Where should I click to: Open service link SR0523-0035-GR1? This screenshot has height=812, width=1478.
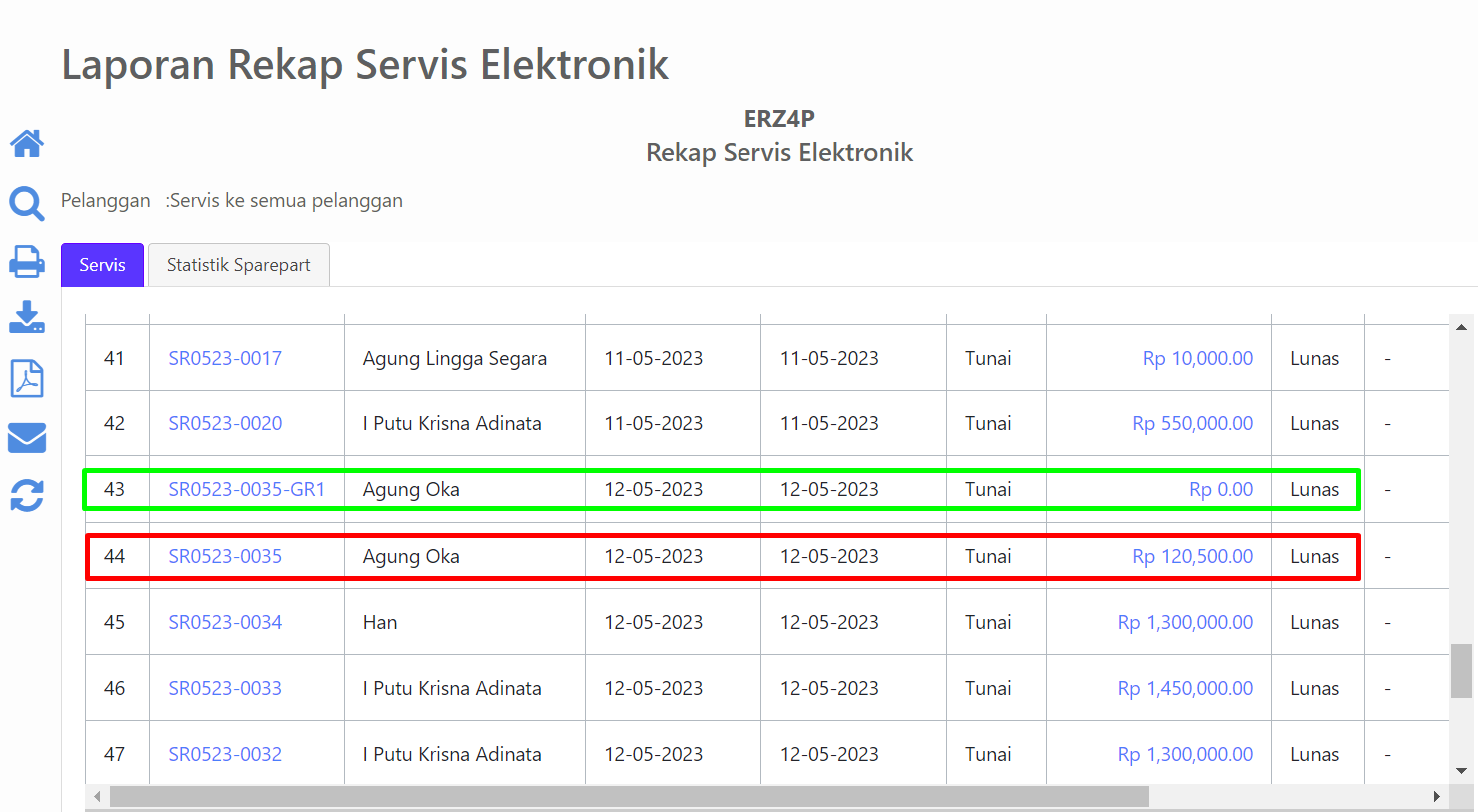(246, 489)
